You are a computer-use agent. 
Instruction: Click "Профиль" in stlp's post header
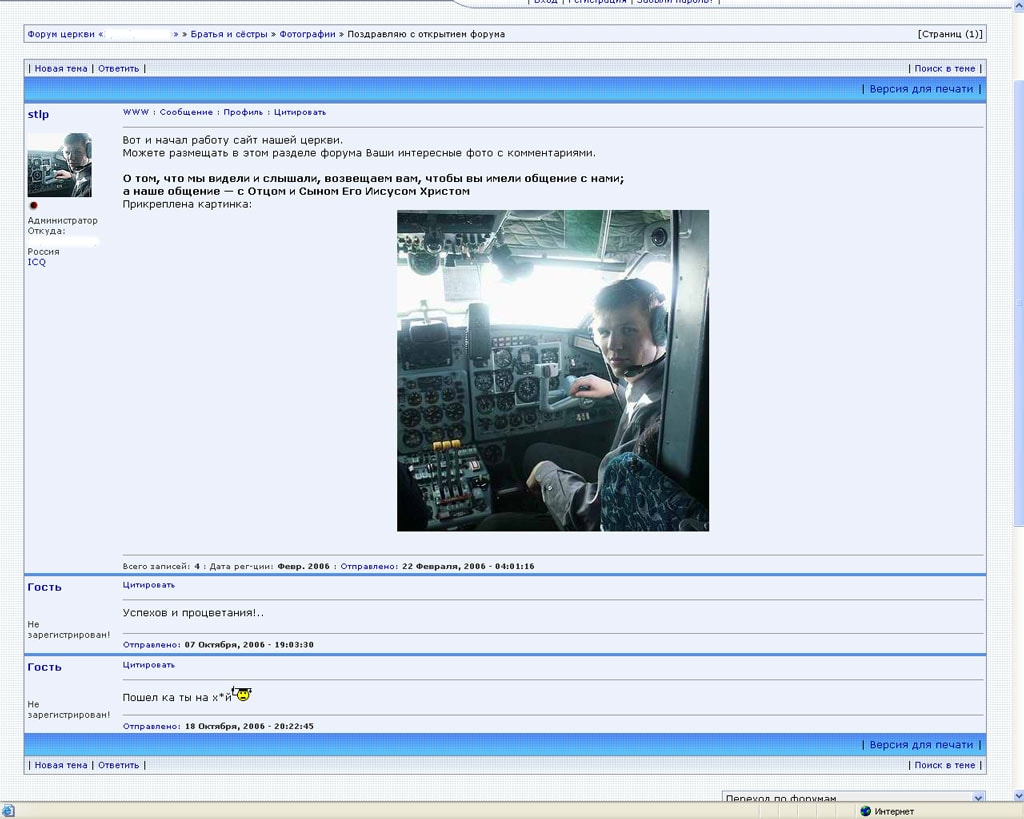(x=243, y=112)
